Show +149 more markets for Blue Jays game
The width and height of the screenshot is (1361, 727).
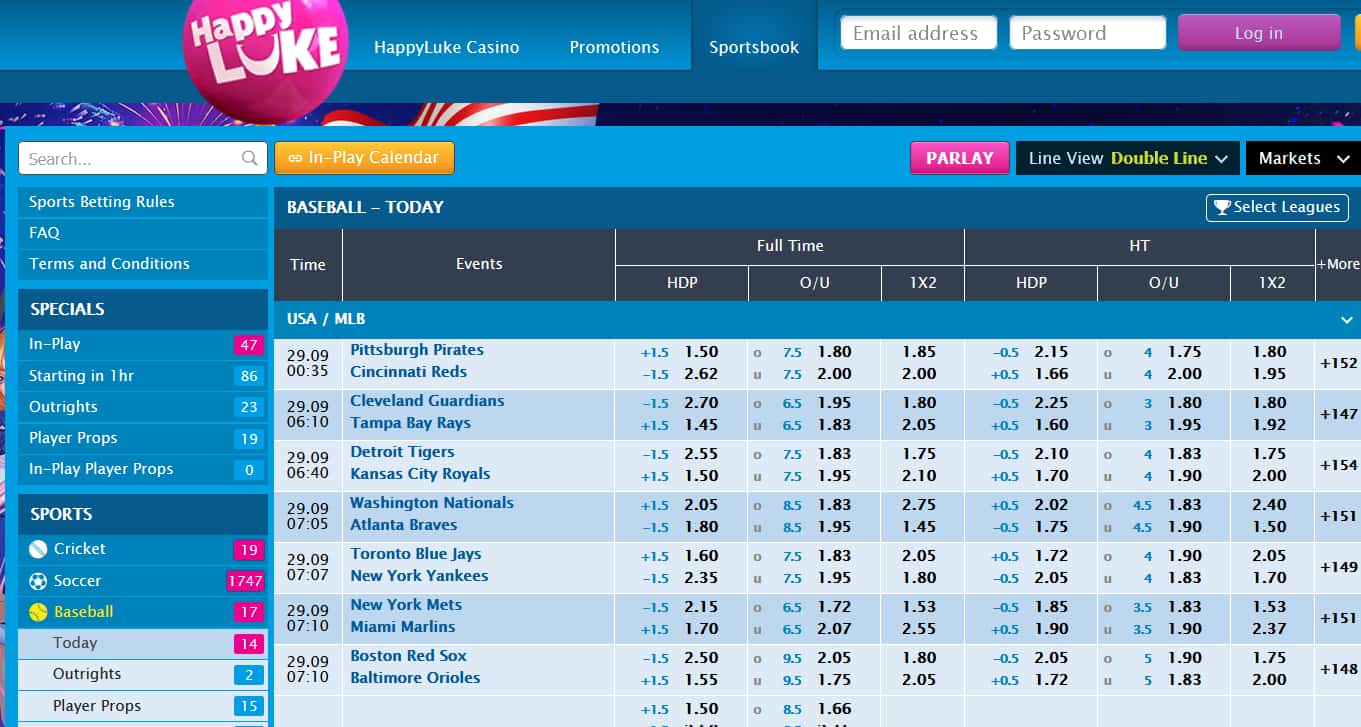click(1338, 567)
